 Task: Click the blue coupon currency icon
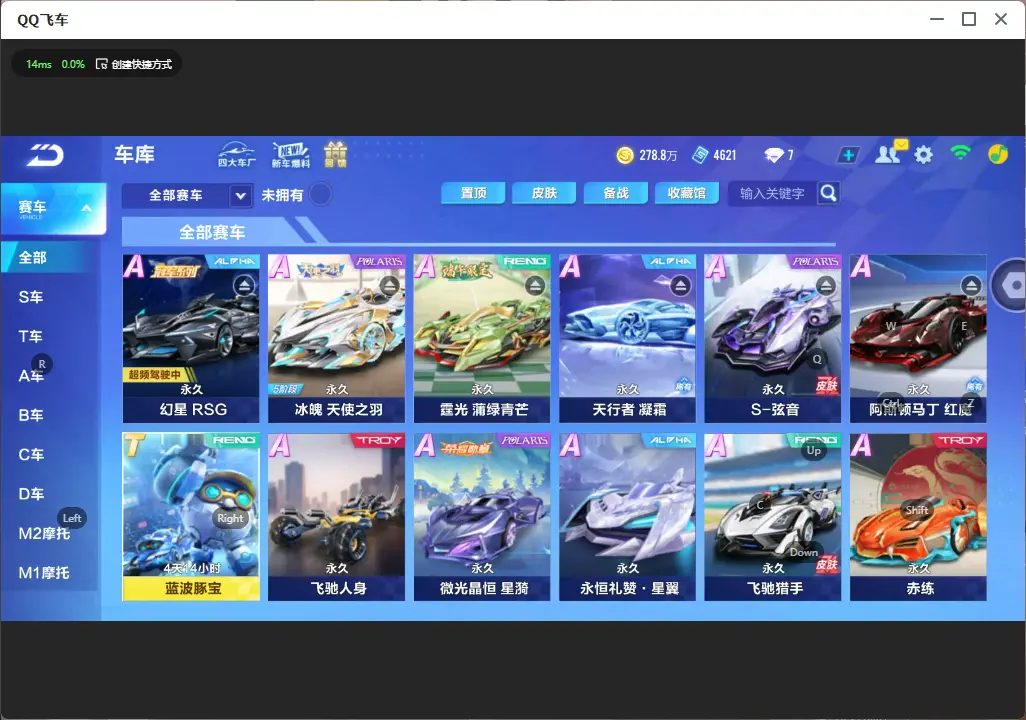coord(700,155)
